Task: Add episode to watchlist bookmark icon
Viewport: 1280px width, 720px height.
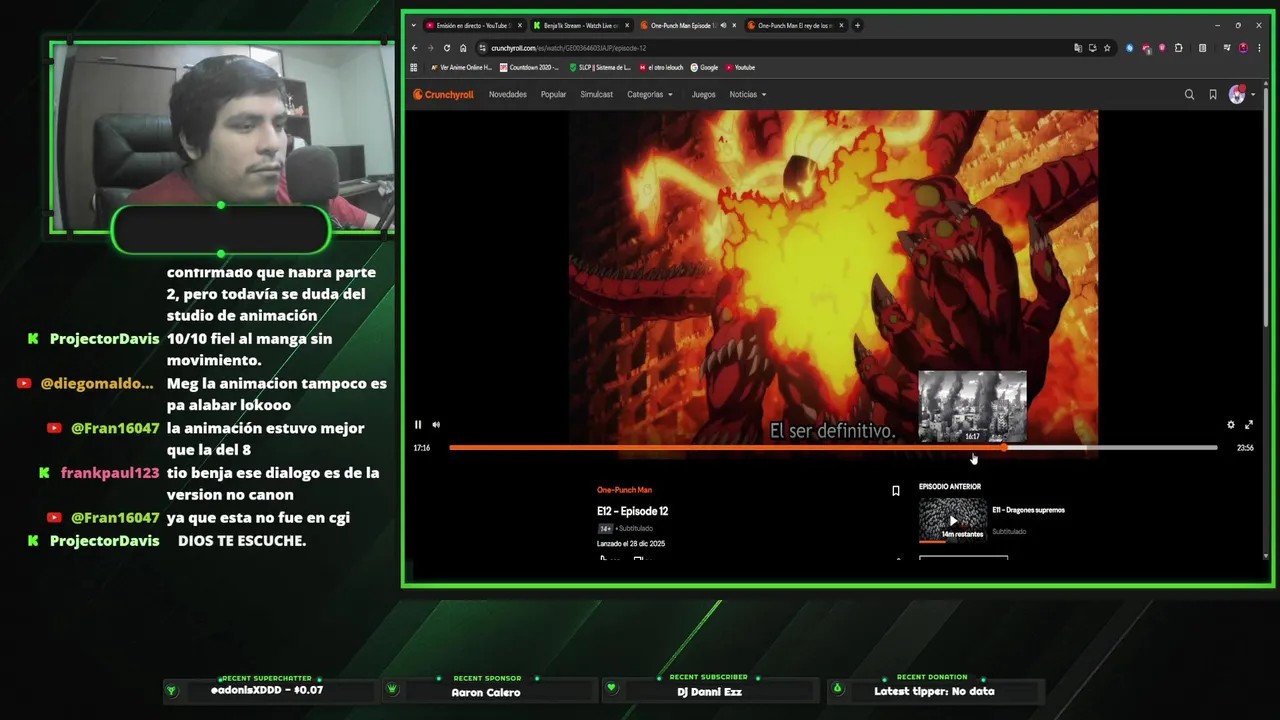Action: pos(896,491)
